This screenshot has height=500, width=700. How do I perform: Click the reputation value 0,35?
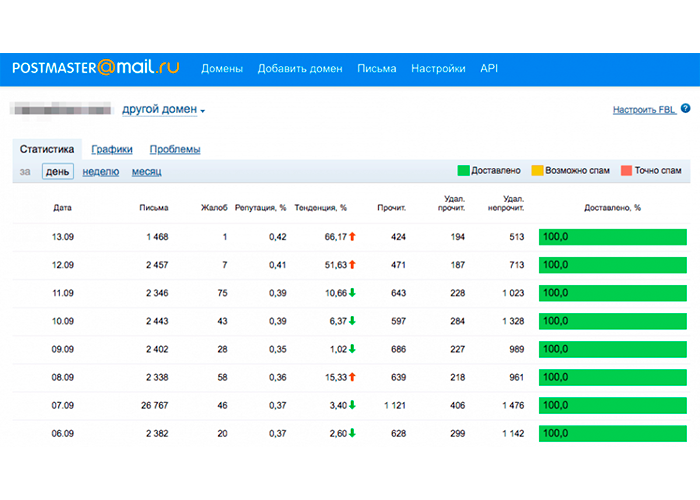pyautogui.click(x=278, y=350)
